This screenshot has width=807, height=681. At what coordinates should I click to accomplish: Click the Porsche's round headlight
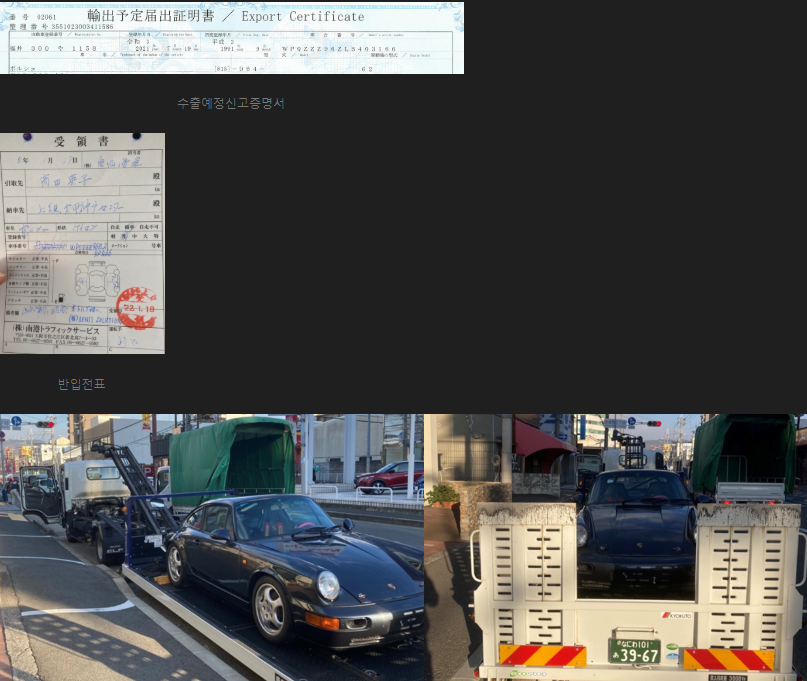[328, 586]
